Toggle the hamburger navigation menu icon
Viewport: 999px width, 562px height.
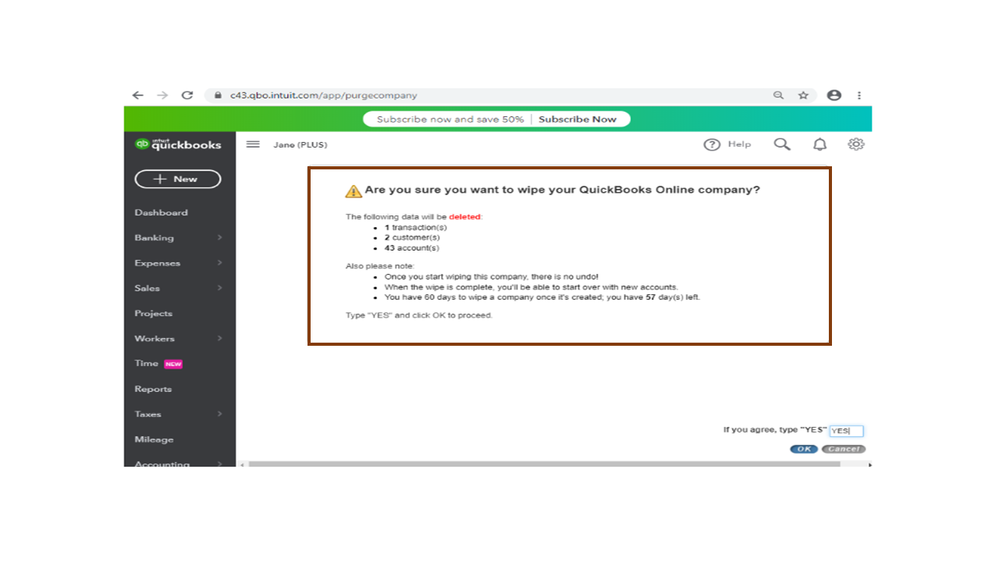pos(253,144)
